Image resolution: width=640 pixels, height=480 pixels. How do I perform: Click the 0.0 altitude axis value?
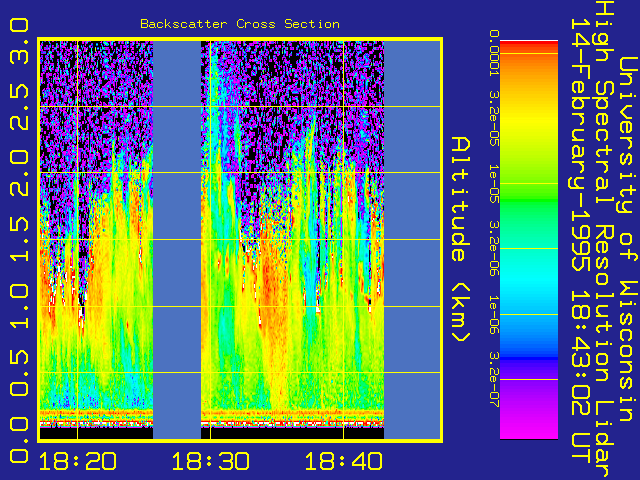tap(19, 439)
